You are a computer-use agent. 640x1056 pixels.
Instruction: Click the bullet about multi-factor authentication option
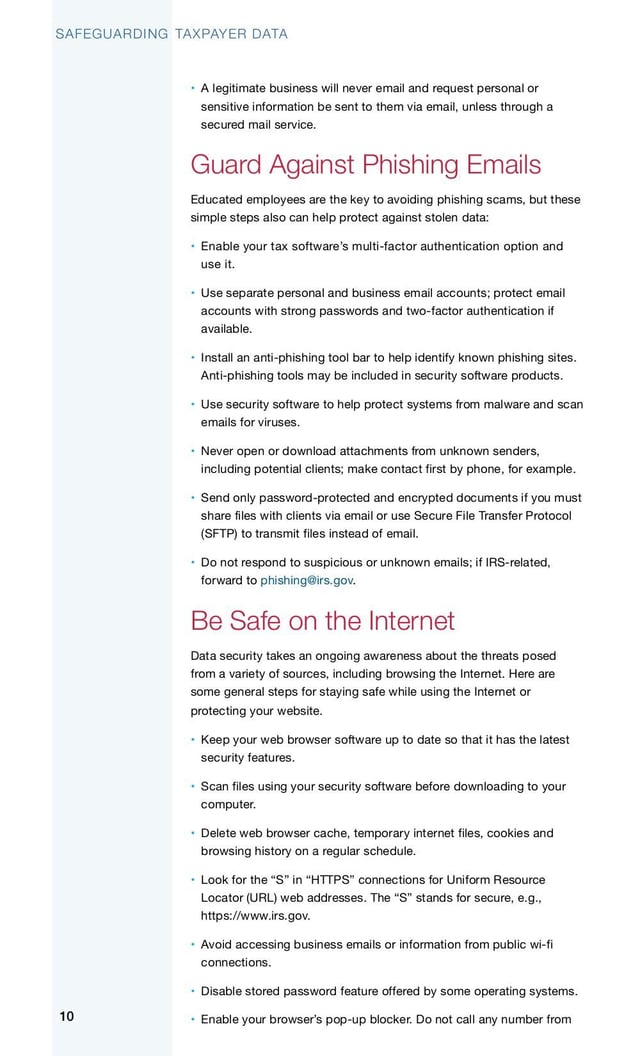point(380,255)
